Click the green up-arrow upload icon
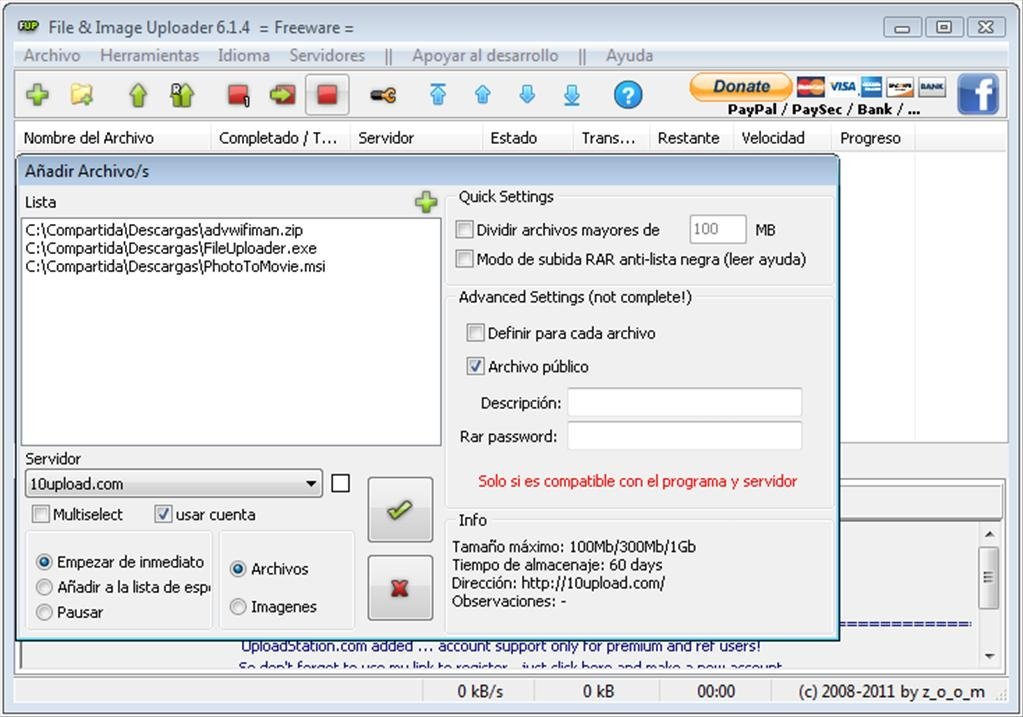The width and height of the screenshot is (1023, 717). pyautogui.click(x=138, y=95)
